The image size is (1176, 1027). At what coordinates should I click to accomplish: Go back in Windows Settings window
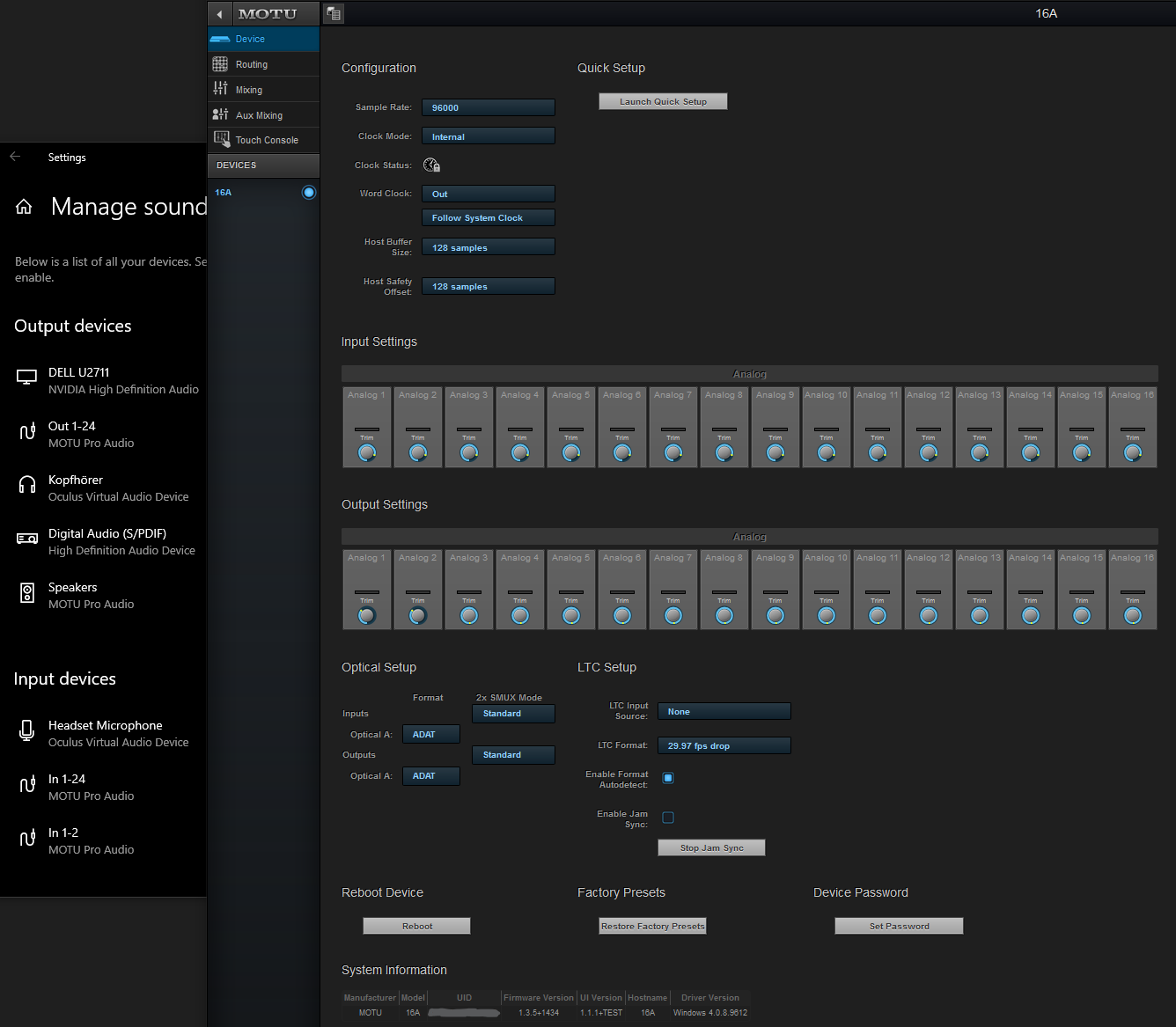15,157
